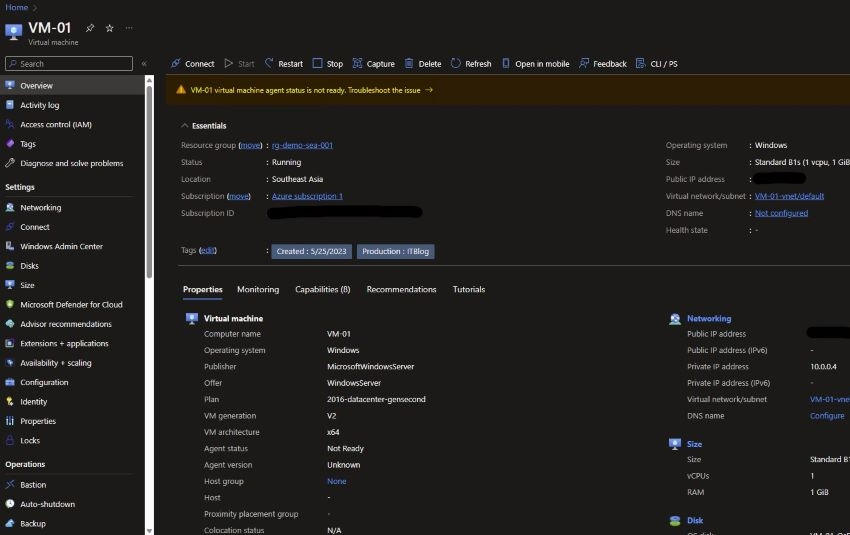Screen dimensions: 850x535
Task: Click the edit link next to Tags
Action: [x=208, y=250]
